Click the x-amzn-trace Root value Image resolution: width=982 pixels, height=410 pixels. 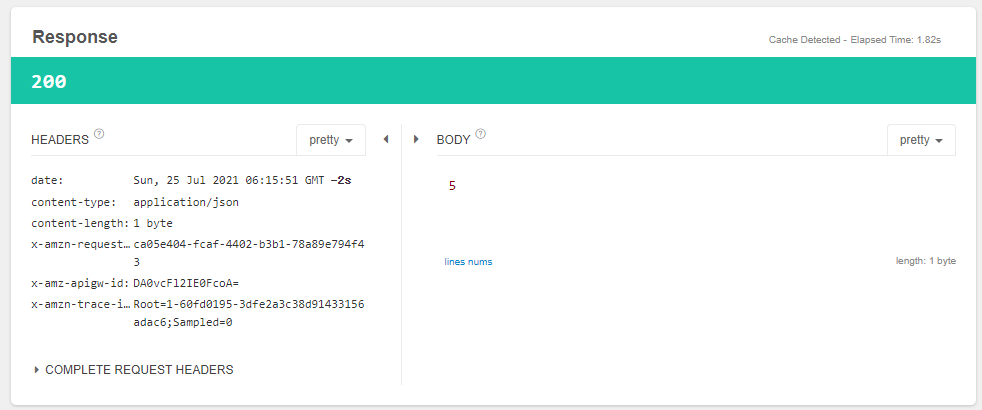pyautogui.click(x=248, y=304)
